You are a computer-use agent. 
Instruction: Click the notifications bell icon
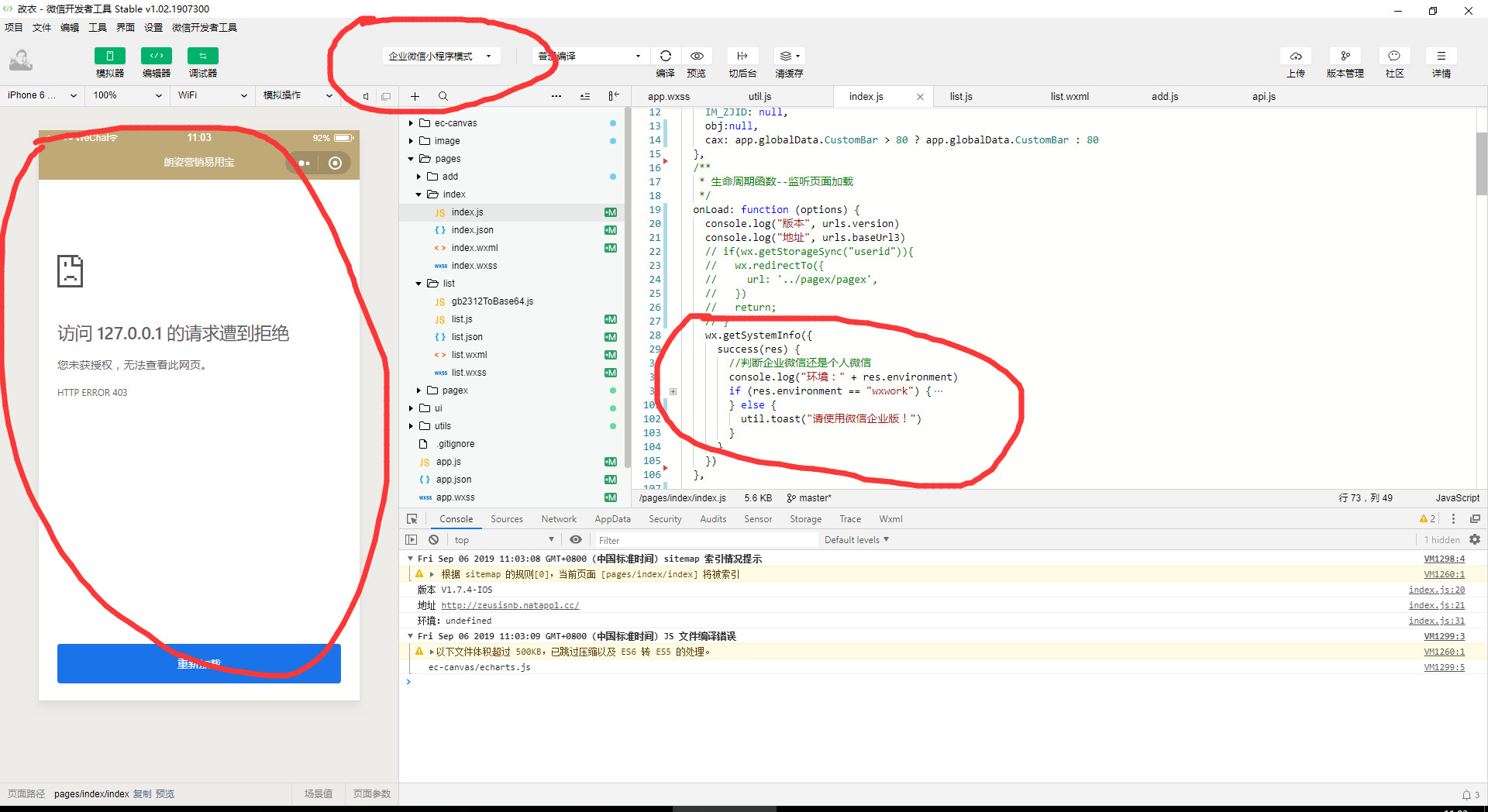point(1466,795)
